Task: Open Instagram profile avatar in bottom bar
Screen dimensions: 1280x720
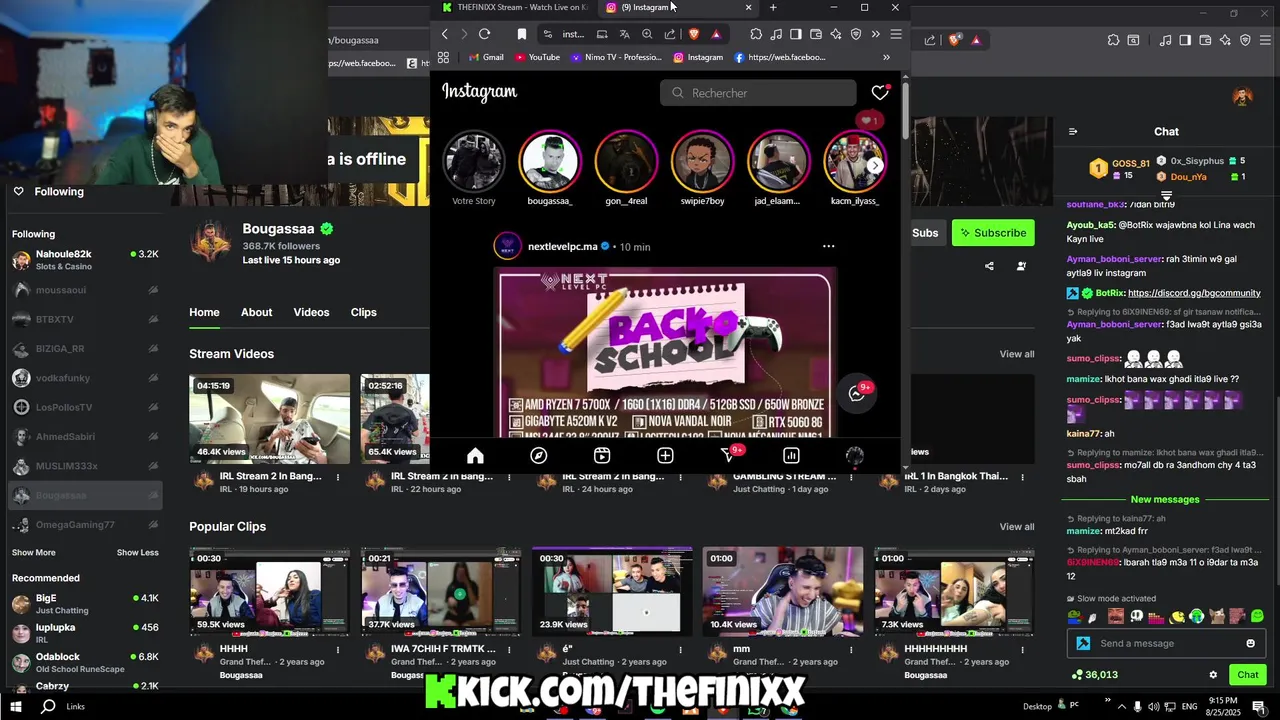Action: (854, 456)
